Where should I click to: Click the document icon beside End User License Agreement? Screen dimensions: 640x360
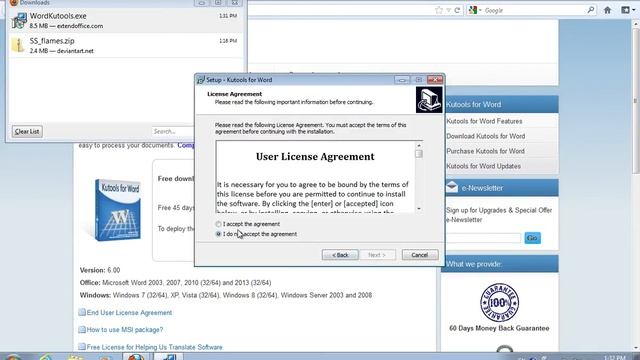point(82,312)
